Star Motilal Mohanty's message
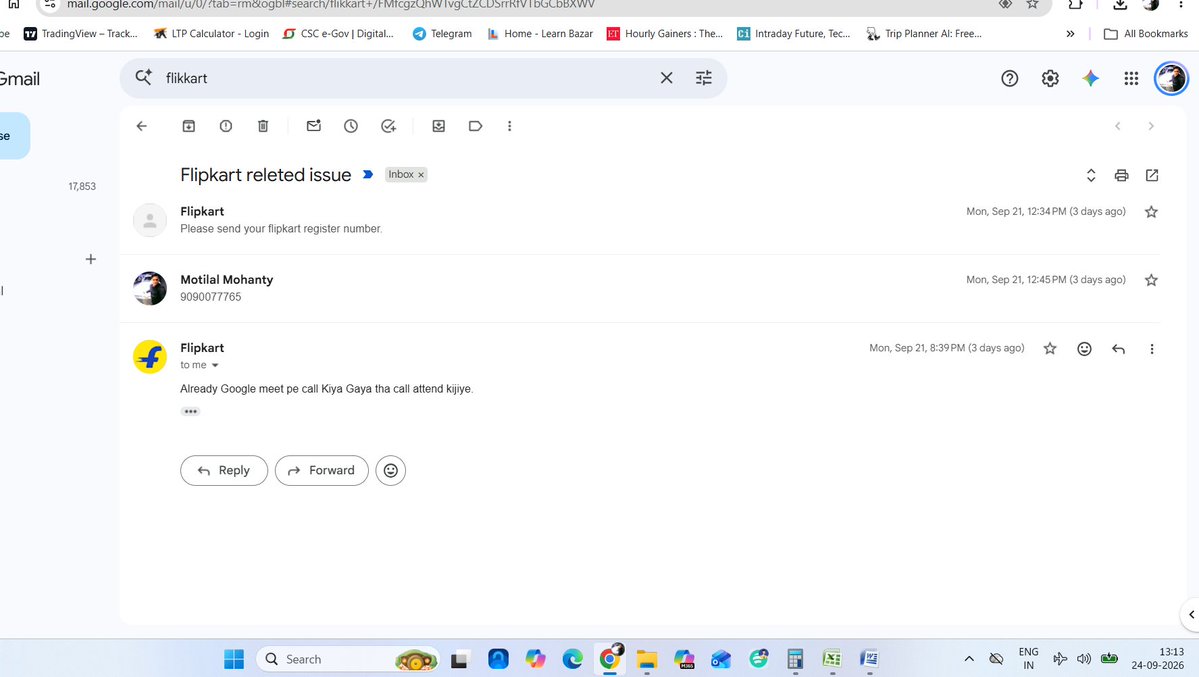1199x677 pixels. [1152, 280]
